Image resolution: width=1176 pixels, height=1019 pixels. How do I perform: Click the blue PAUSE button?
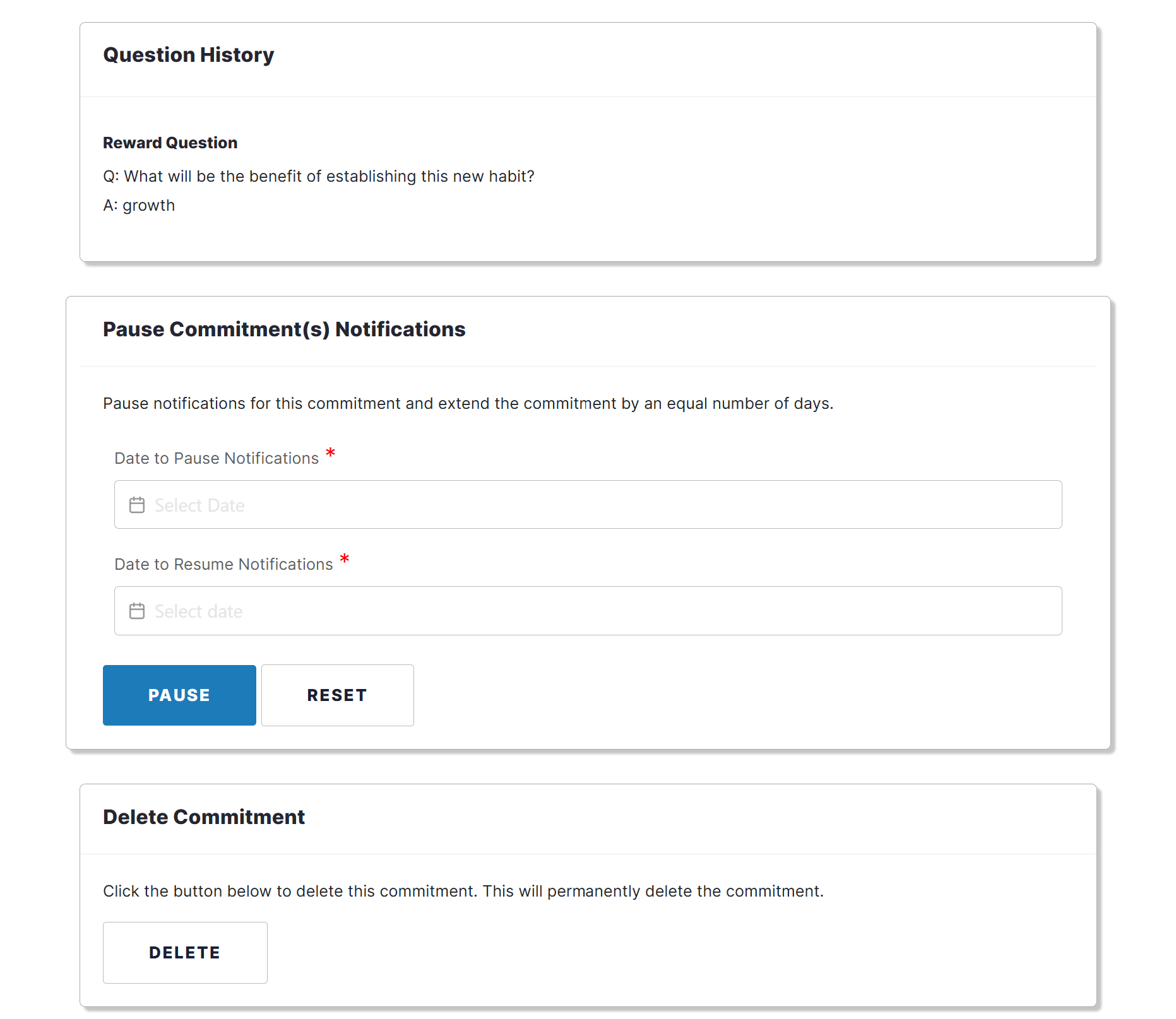[x=179, y=695]
